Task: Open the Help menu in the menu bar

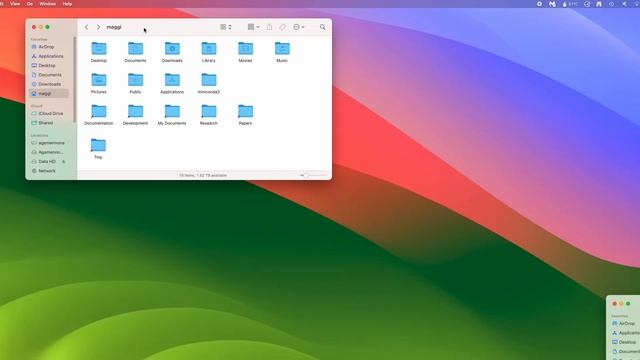Action: [x=67, y=4]
